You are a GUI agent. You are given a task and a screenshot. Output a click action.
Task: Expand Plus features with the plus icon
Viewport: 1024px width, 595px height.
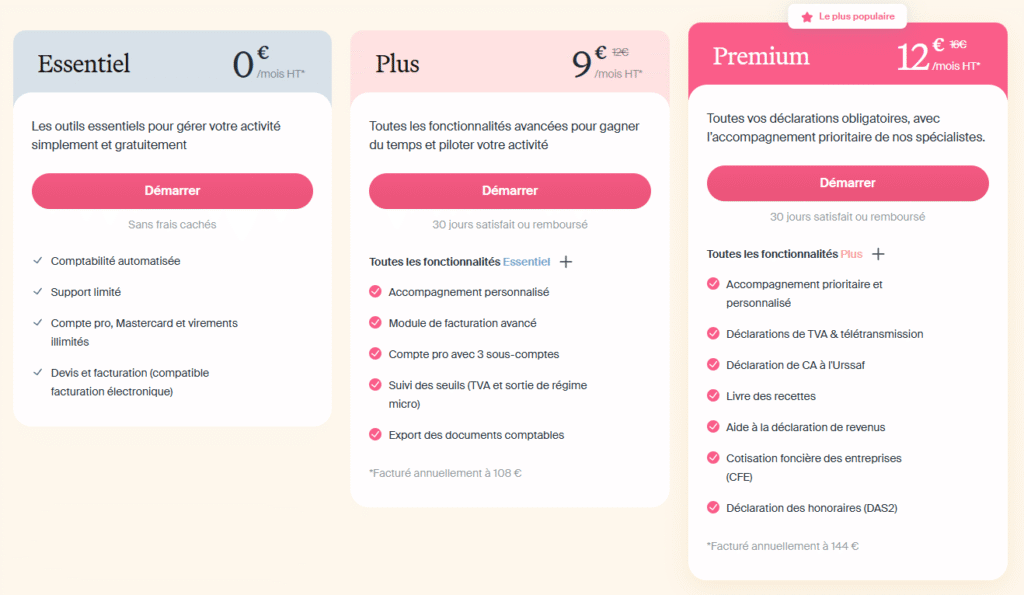878,254
